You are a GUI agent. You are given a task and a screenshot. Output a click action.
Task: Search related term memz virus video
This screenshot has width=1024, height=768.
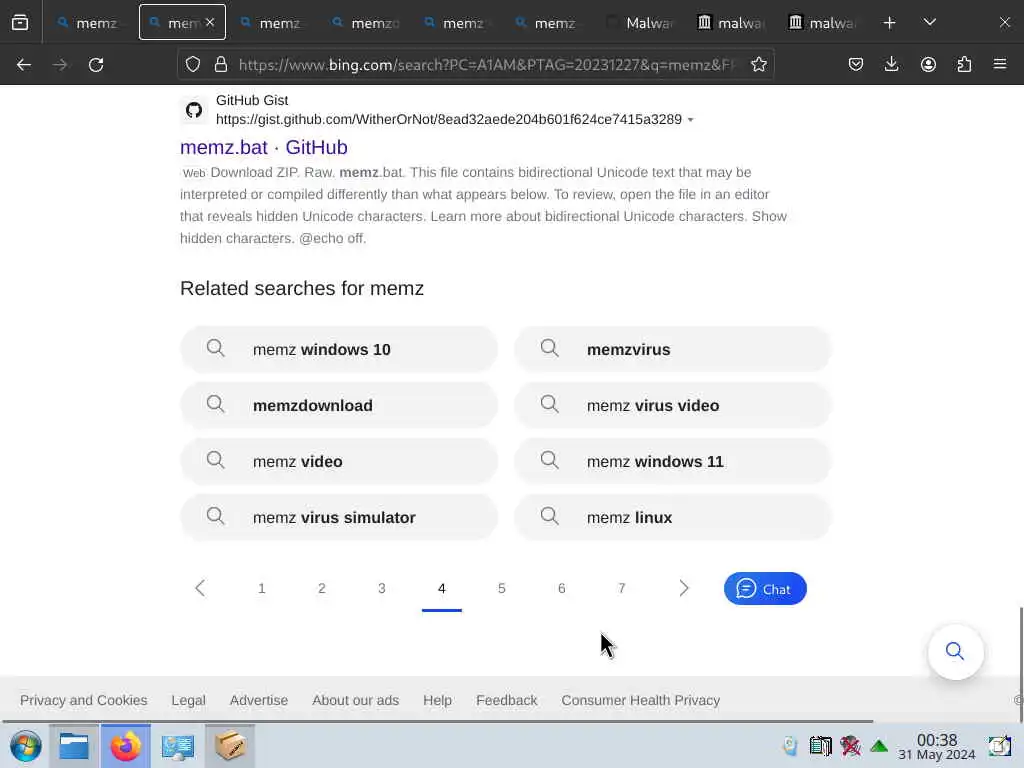tap(673, 406)
